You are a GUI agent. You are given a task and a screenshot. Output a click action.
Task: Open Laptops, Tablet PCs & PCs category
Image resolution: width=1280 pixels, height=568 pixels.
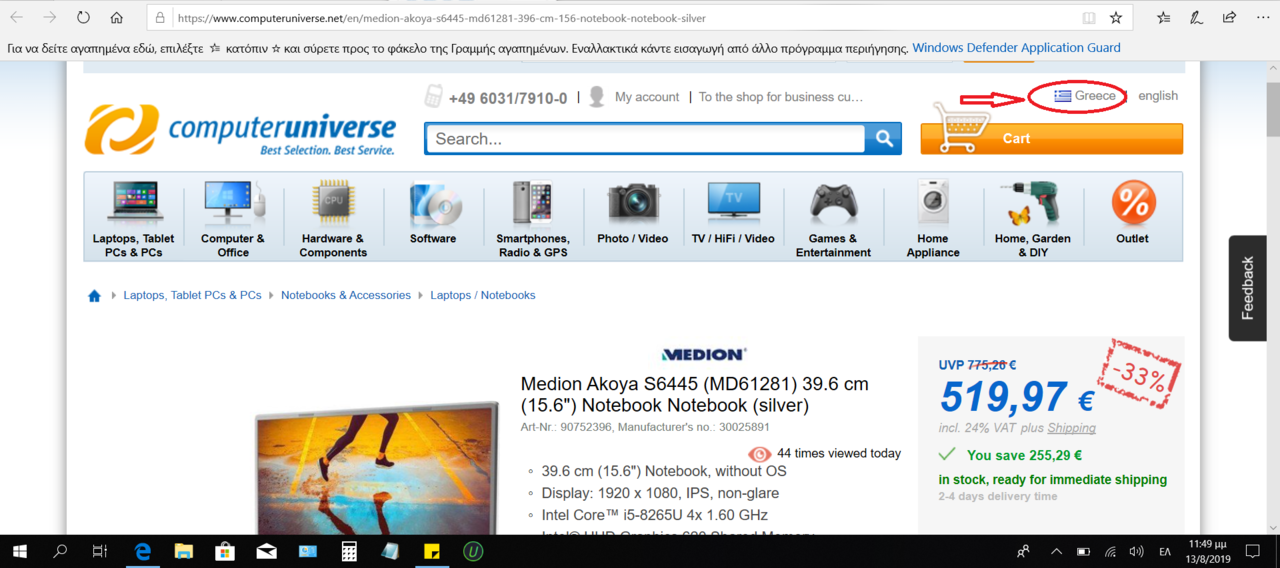pyautogui.click(x=133, y=219)
